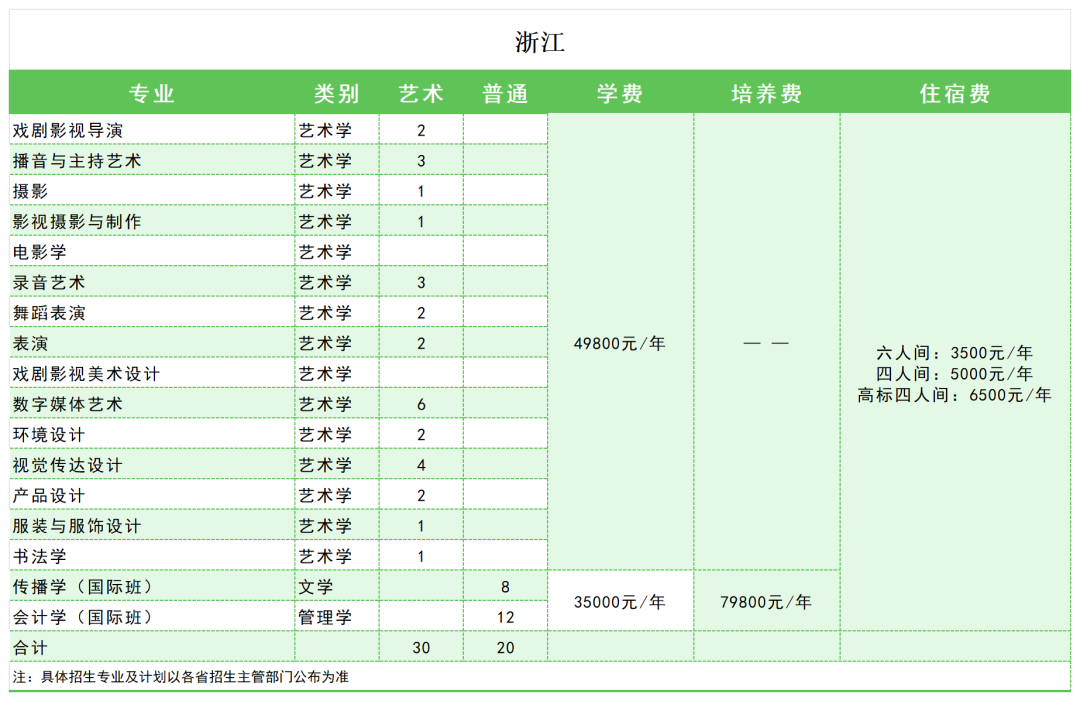Select the 普通 column header
The width and height of the screenshot is (1080, 701).
pos(505,93)
